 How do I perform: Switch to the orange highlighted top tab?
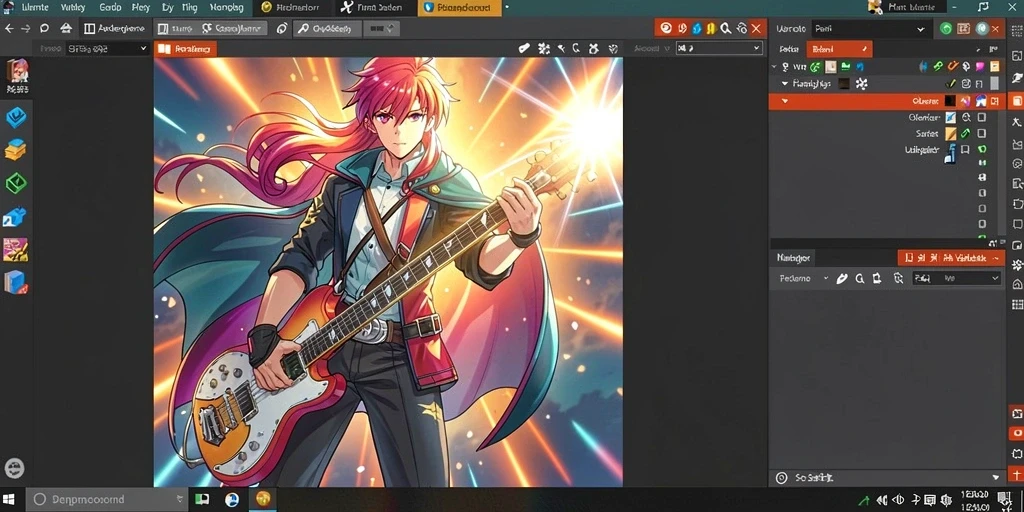tap(460, 8)
